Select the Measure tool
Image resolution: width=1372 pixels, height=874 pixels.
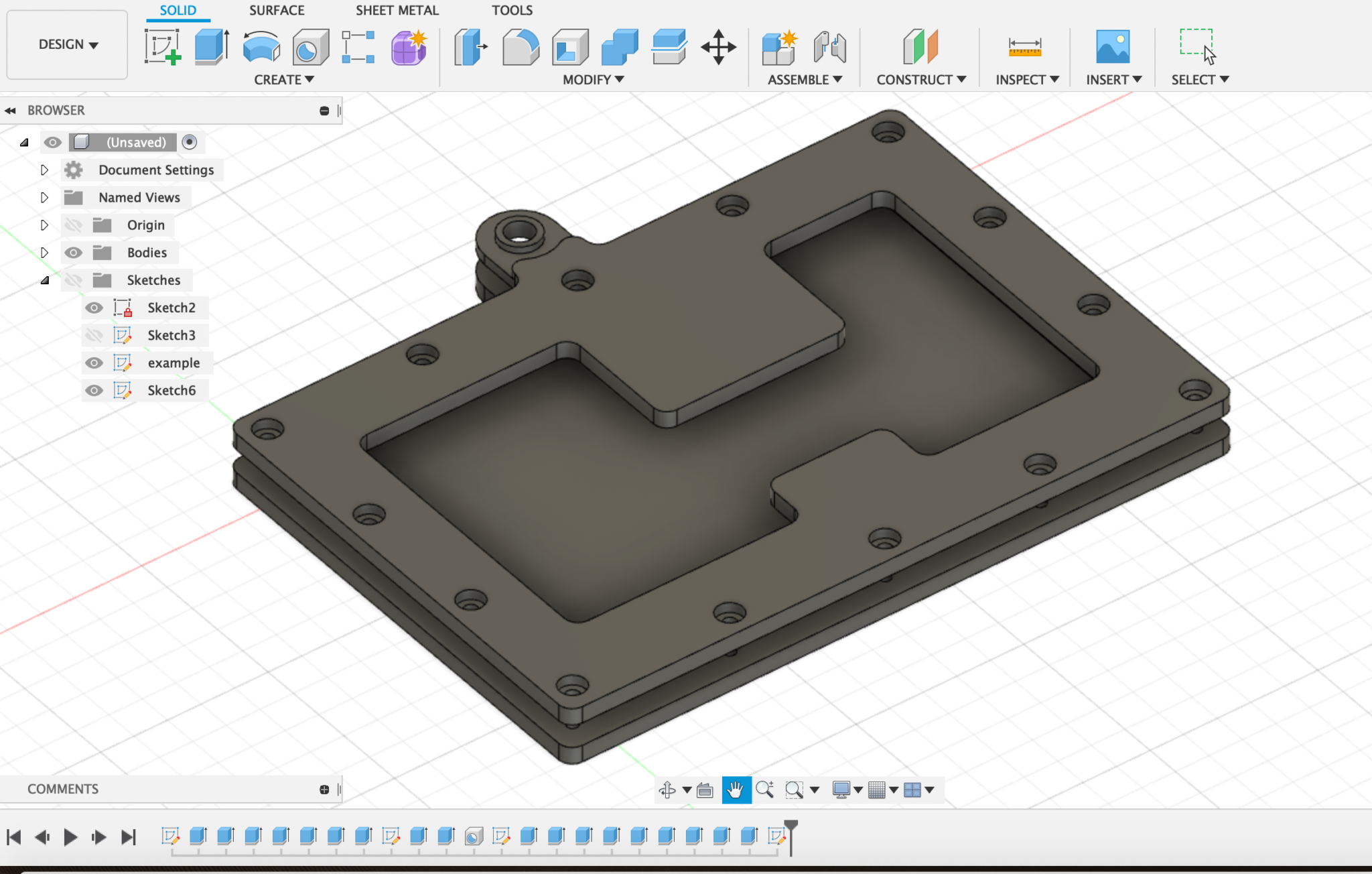click(x=1025, y=47)
